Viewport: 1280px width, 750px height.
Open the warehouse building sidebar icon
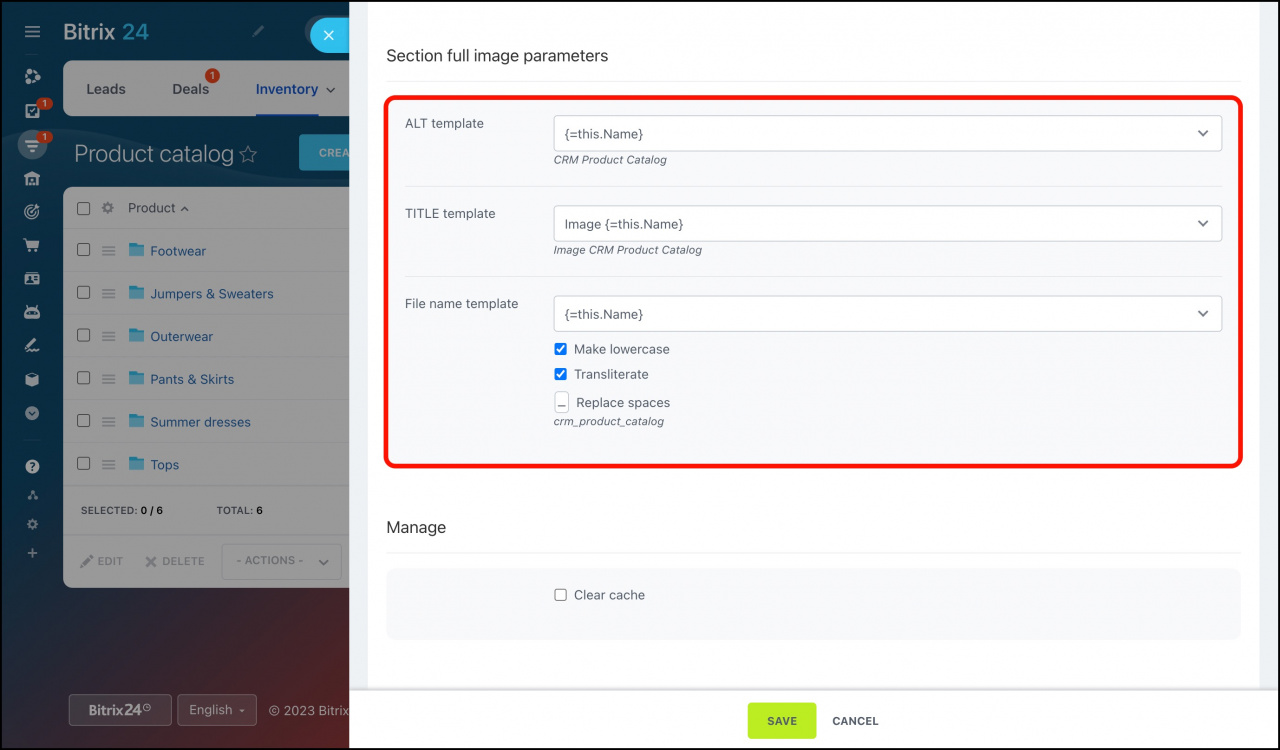pos(32,179)
